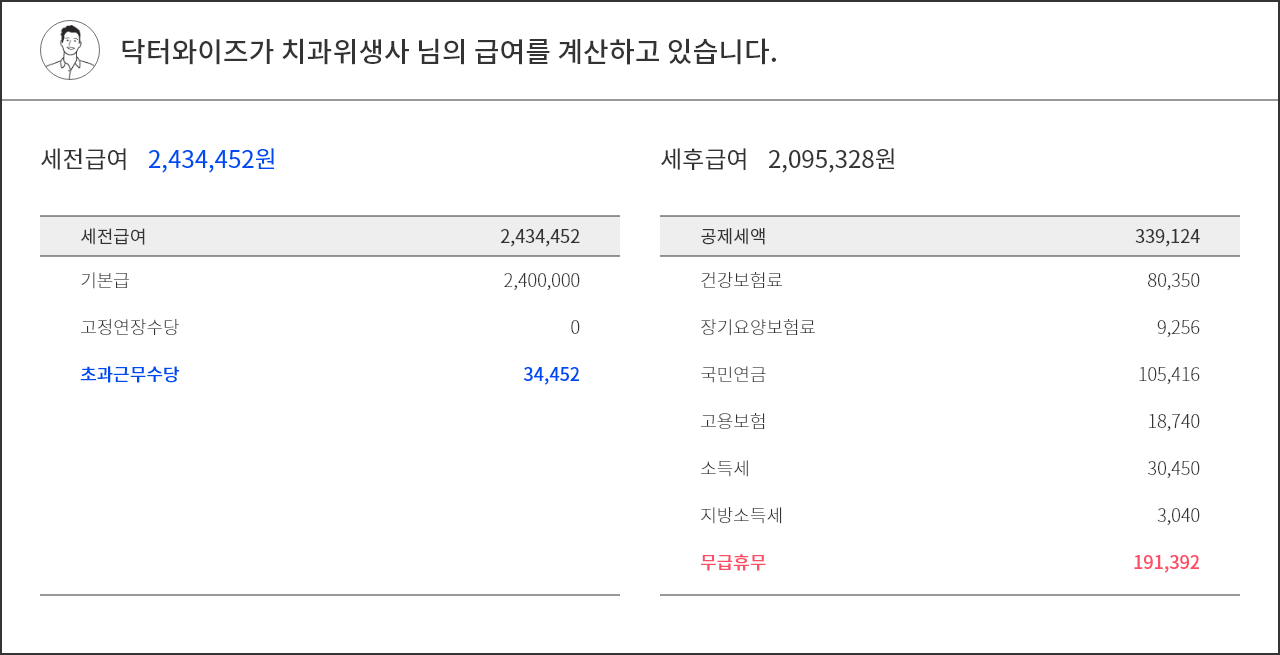Click the 2,400,000 base pay amount

tap(541, 280)
